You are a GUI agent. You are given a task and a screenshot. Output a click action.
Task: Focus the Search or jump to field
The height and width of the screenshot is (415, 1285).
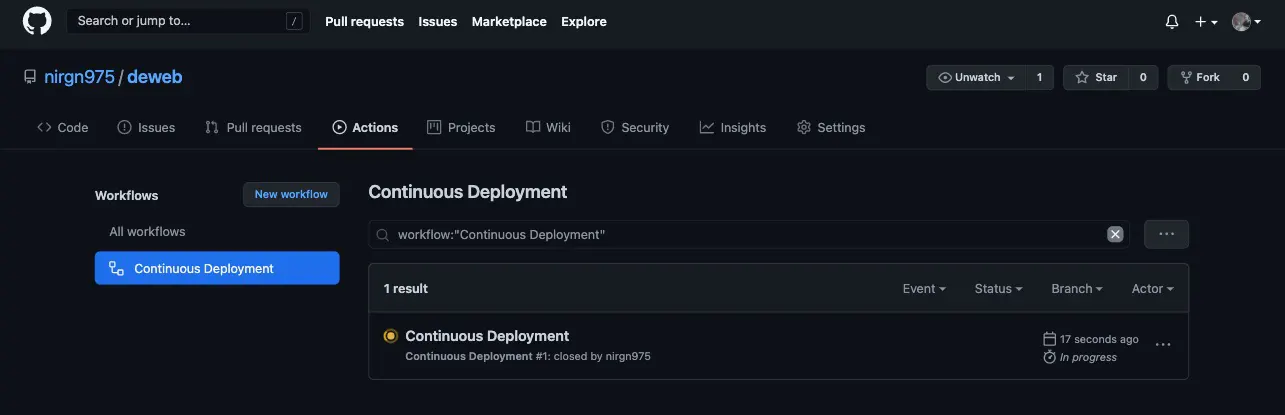coord(187,21)
